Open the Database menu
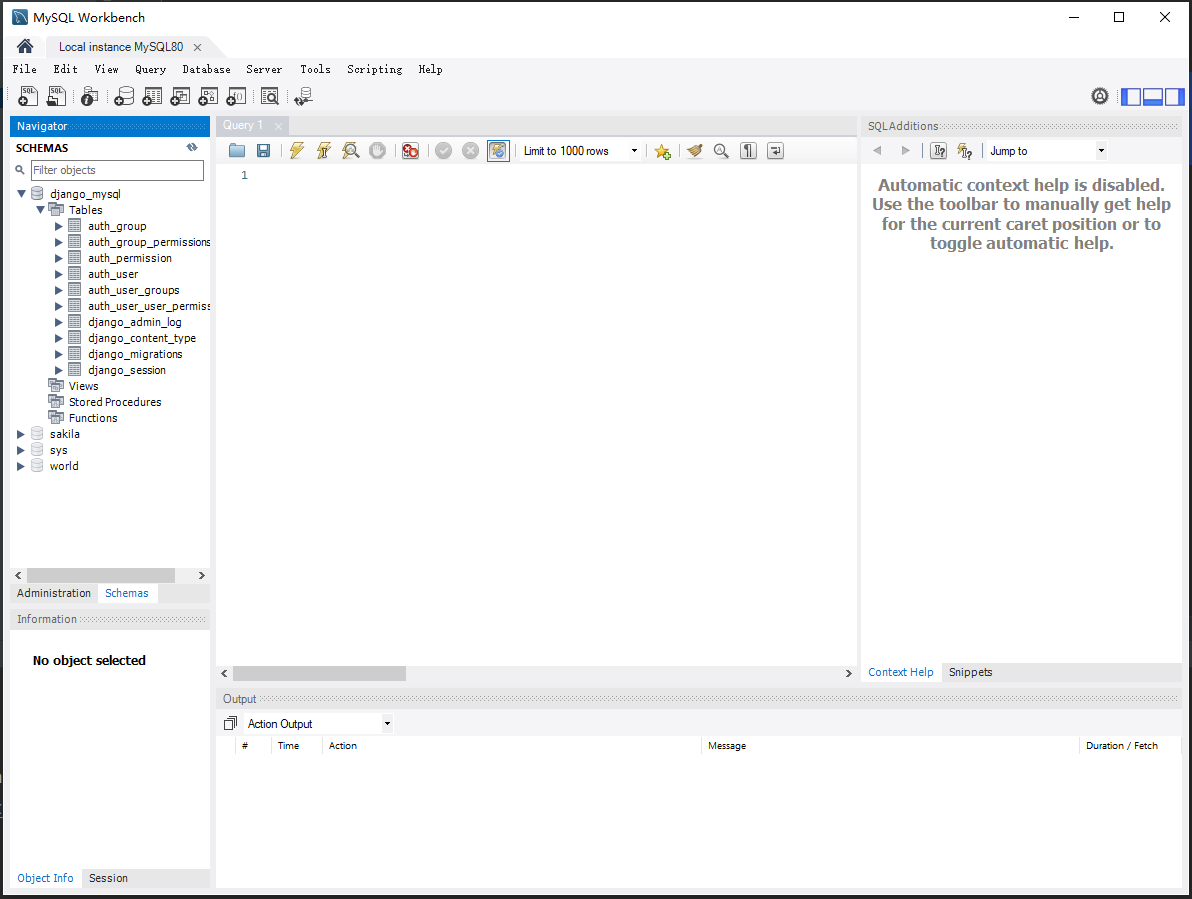This screenshot has width=1192, height=899. (206, 69)
